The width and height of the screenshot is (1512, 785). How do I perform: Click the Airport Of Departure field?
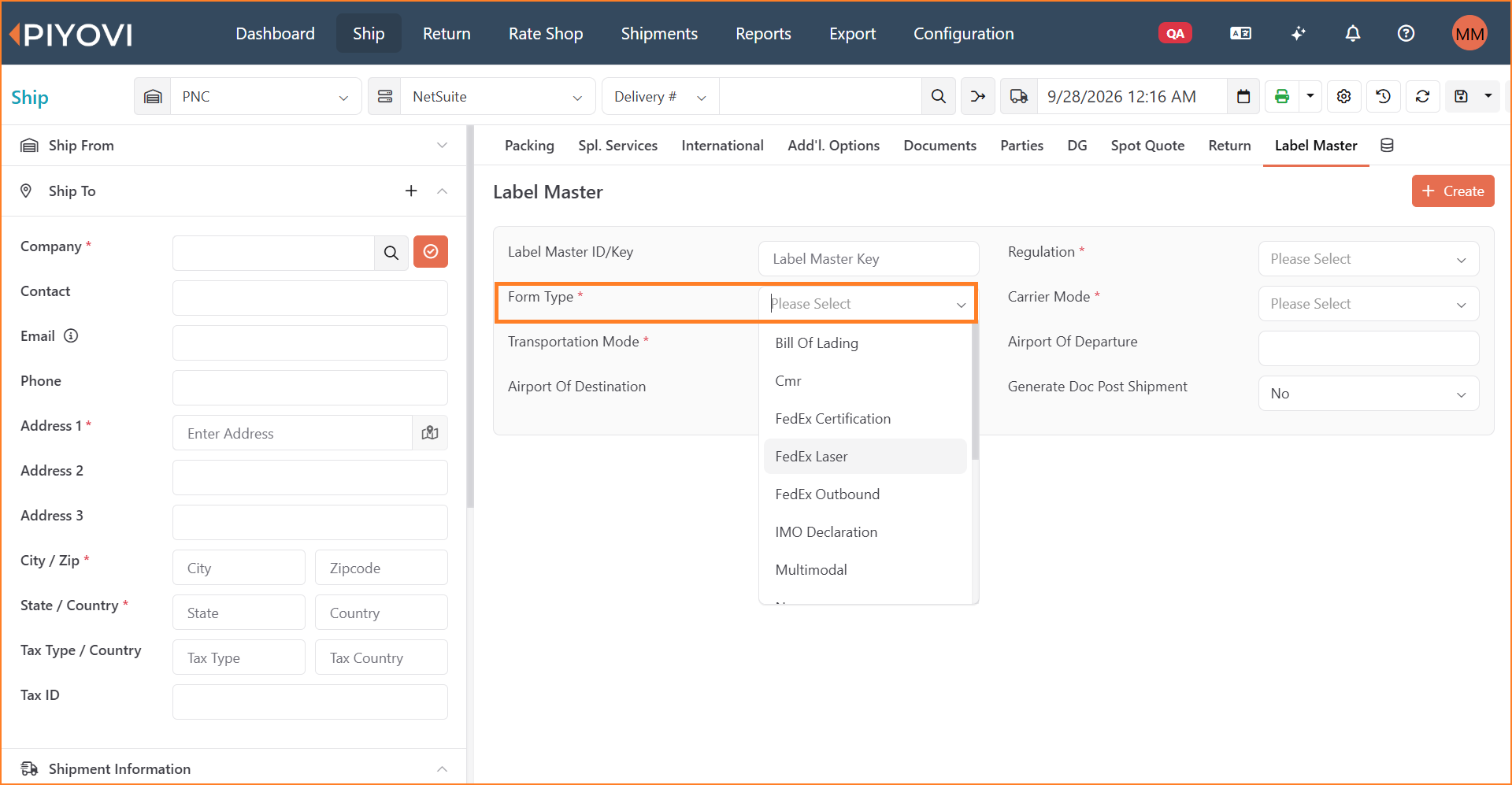tap(1369, 348)
